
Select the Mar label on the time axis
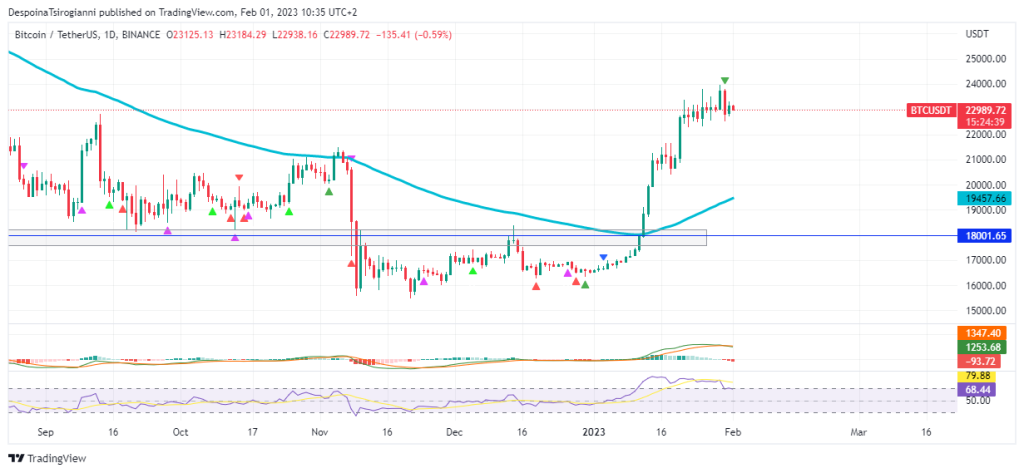(x=857, y=433)
